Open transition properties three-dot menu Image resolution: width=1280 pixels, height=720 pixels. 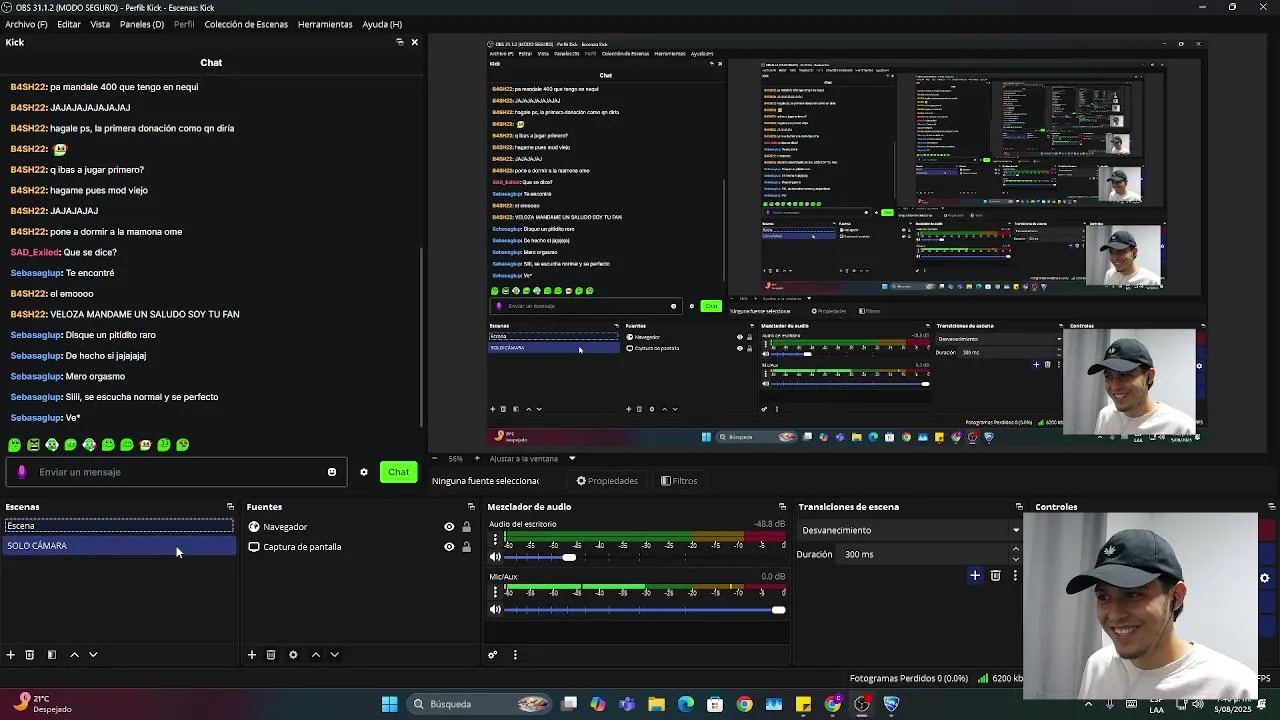pyautogui.click(x=1015, y=575)
